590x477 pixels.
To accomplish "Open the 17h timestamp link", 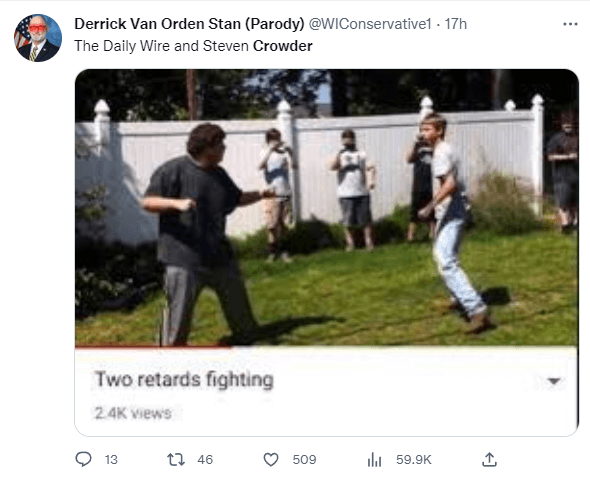I will (x=456, y=24).
